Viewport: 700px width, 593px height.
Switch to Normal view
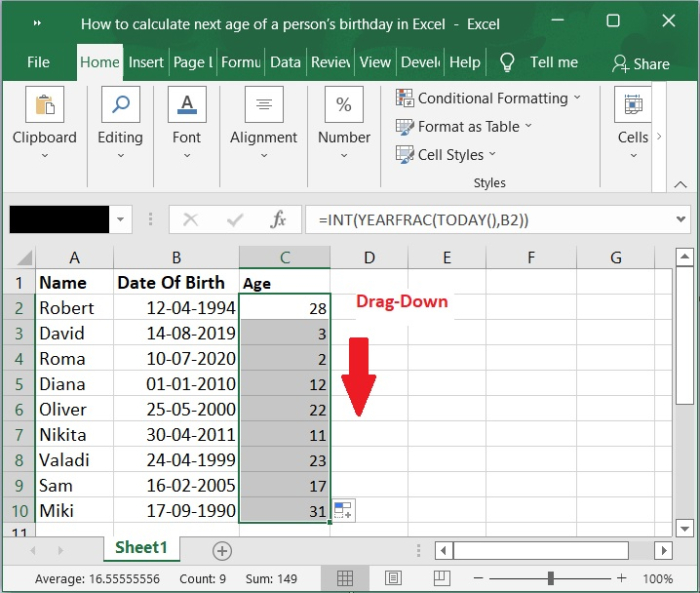pyautogui.click(x=345, y=579)
